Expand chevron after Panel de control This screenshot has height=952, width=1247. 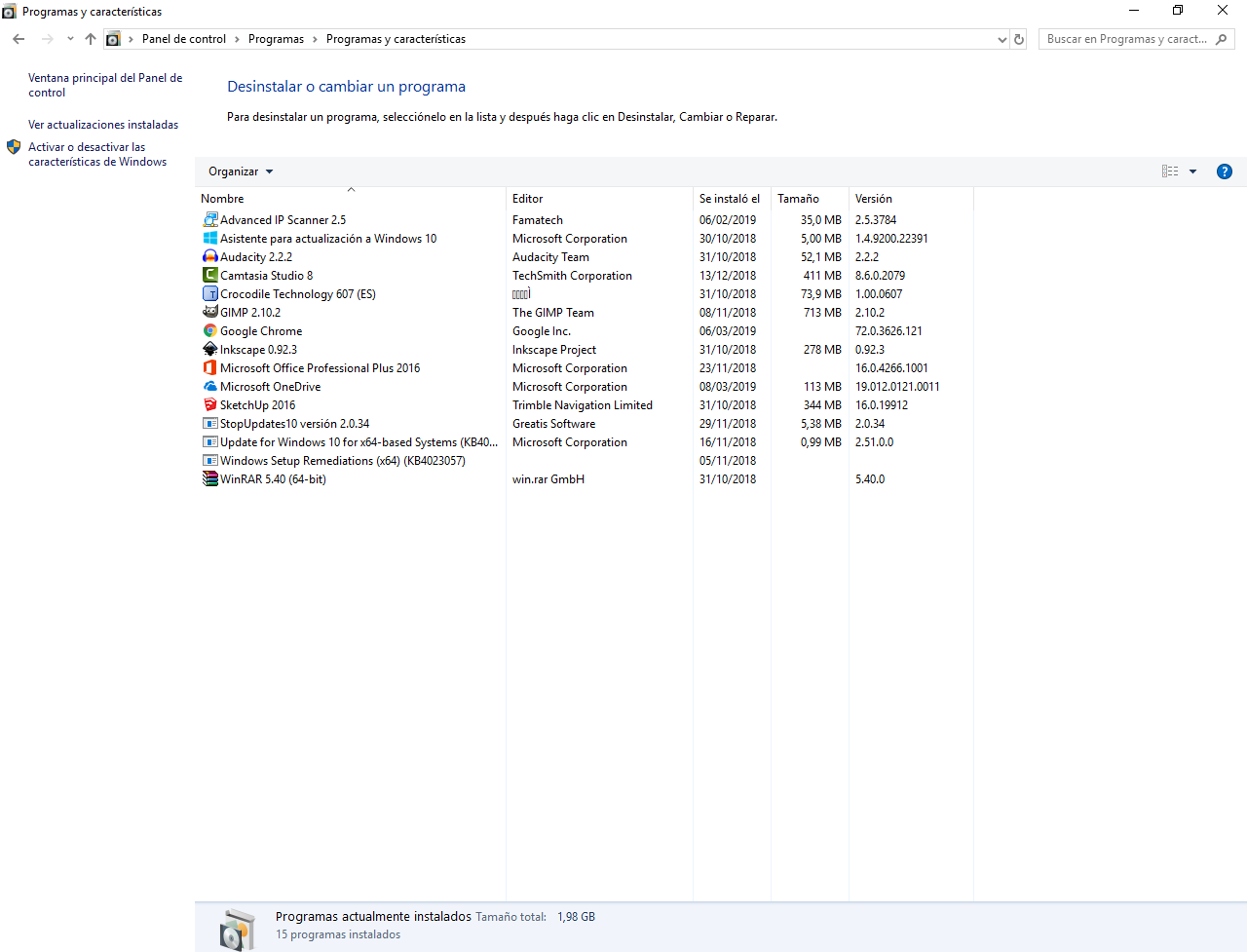[x=237, y=39]
